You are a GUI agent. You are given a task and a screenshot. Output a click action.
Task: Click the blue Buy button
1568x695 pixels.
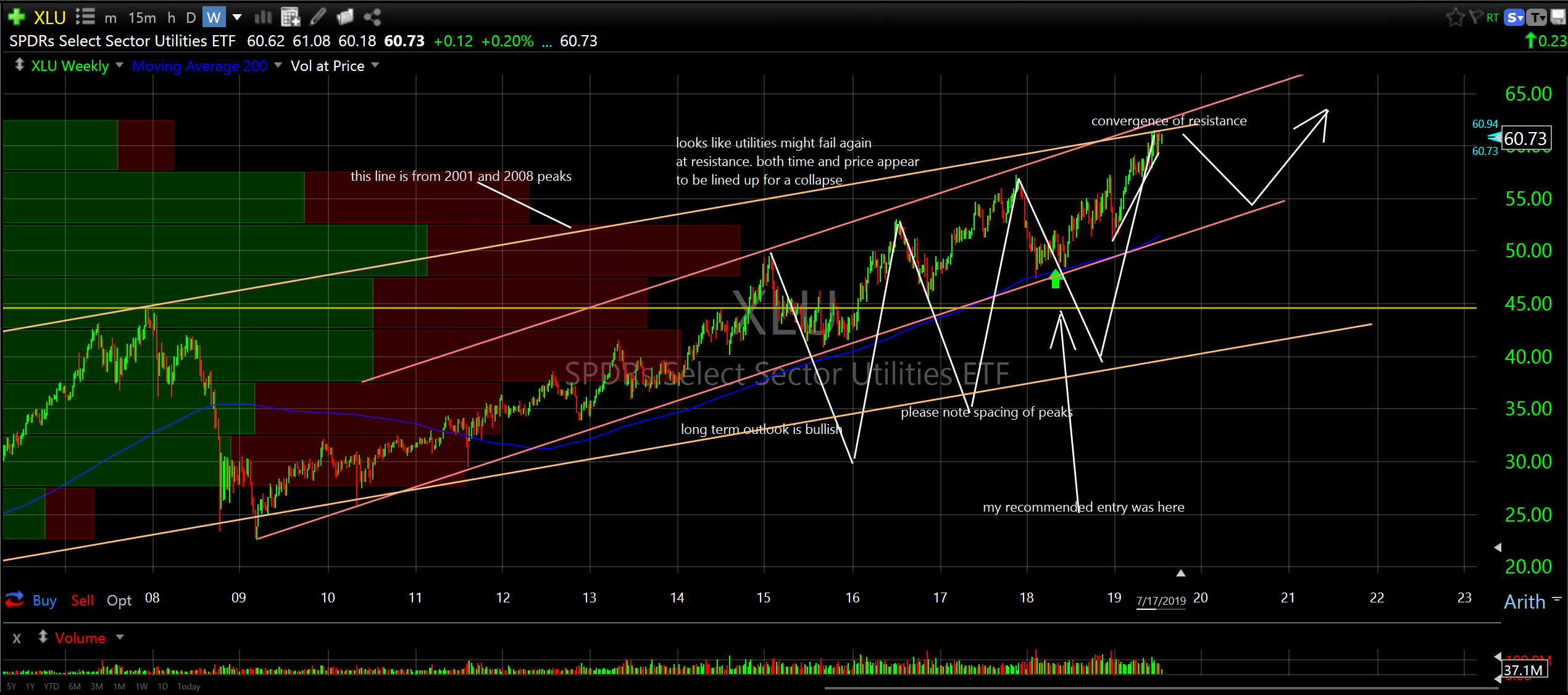pyautogui.click(x=44, y=601)
